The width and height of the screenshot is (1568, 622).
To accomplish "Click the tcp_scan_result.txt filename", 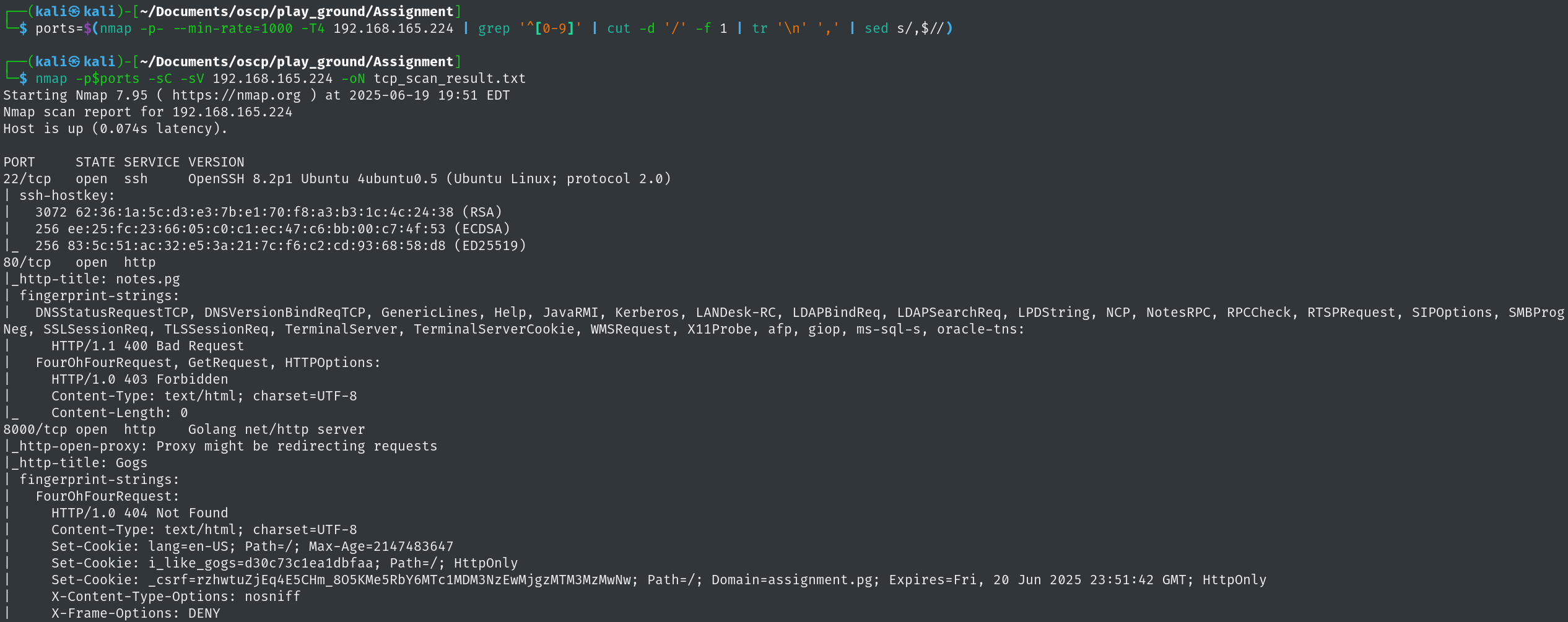I will (450, 79).
